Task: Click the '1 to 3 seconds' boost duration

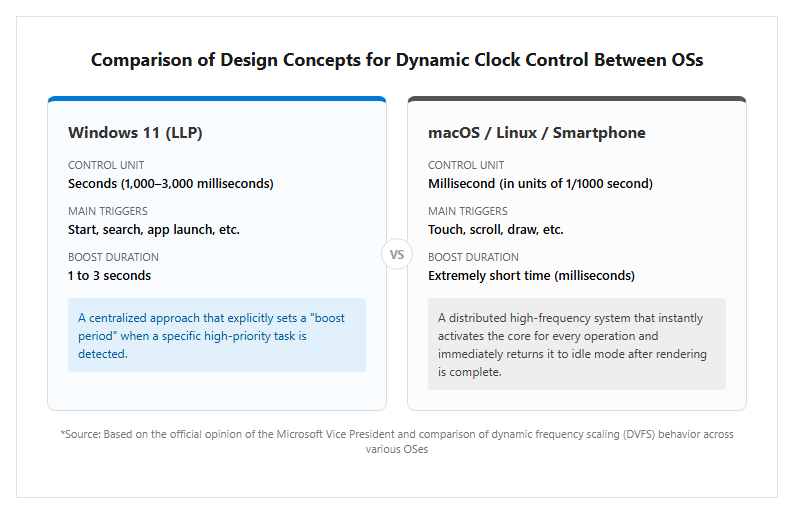Action: pos(109,275)
